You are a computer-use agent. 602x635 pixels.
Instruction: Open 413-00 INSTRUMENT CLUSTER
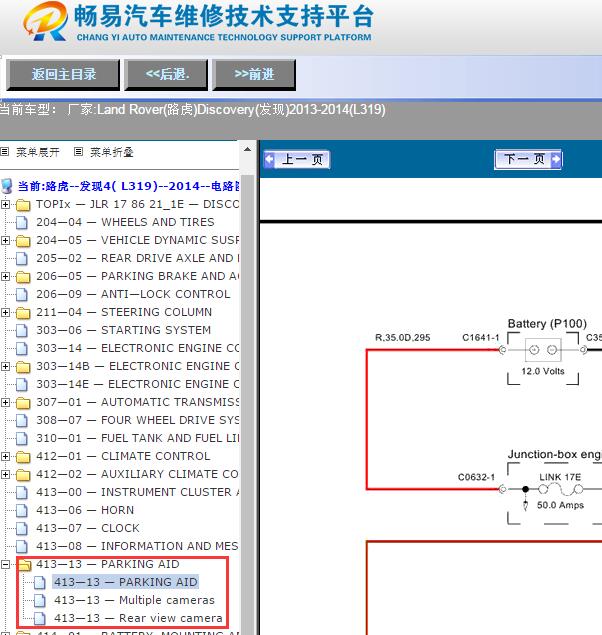coord(138,492)
